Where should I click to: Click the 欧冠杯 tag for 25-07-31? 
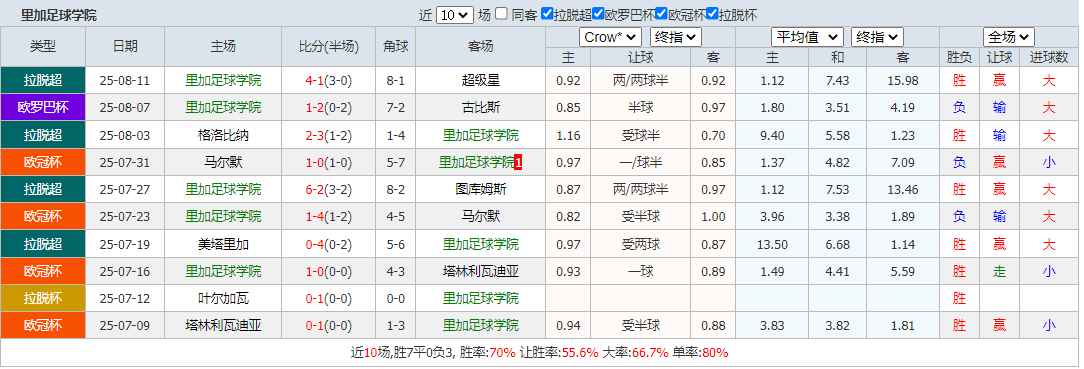click(43, 162)
